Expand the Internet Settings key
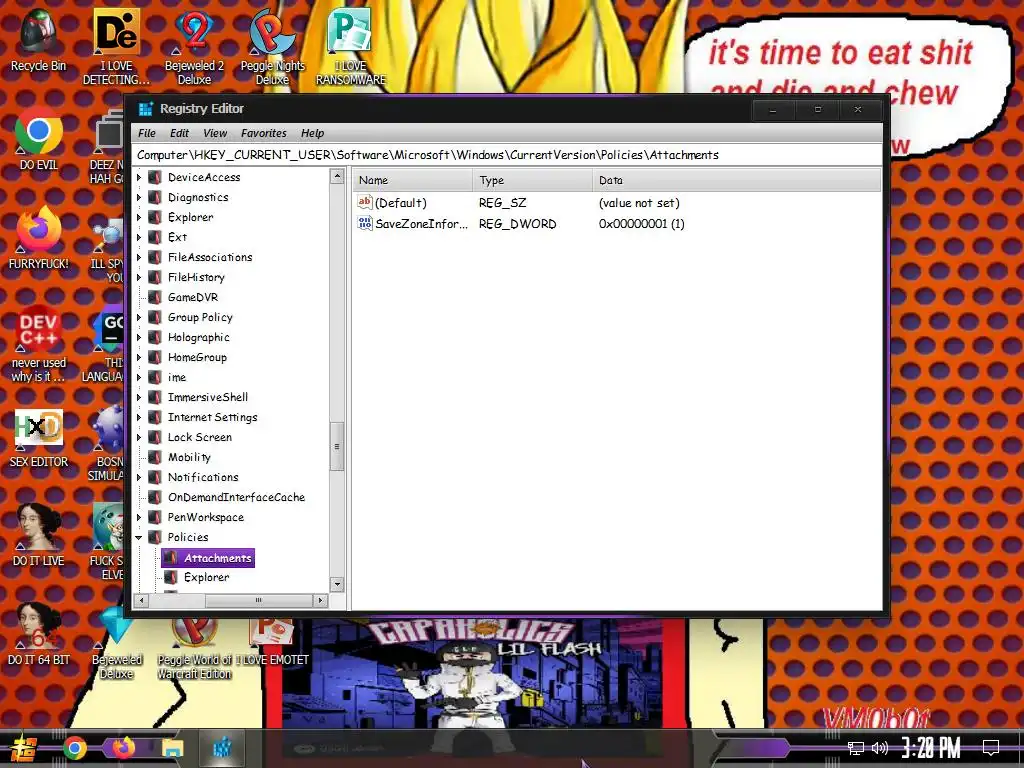This screenshot has width=1024, height=768. pos(138,417)
